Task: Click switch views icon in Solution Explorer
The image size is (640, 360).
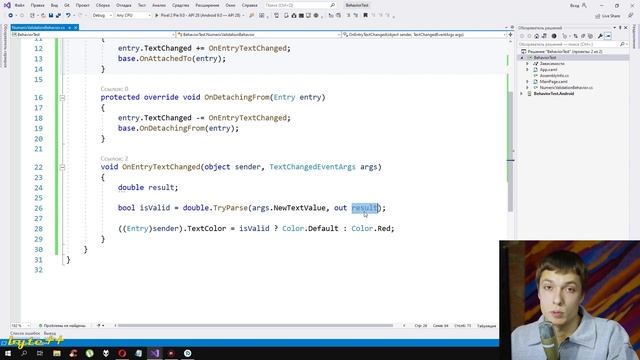Action: pyautogui.click(x=544, y=36)
